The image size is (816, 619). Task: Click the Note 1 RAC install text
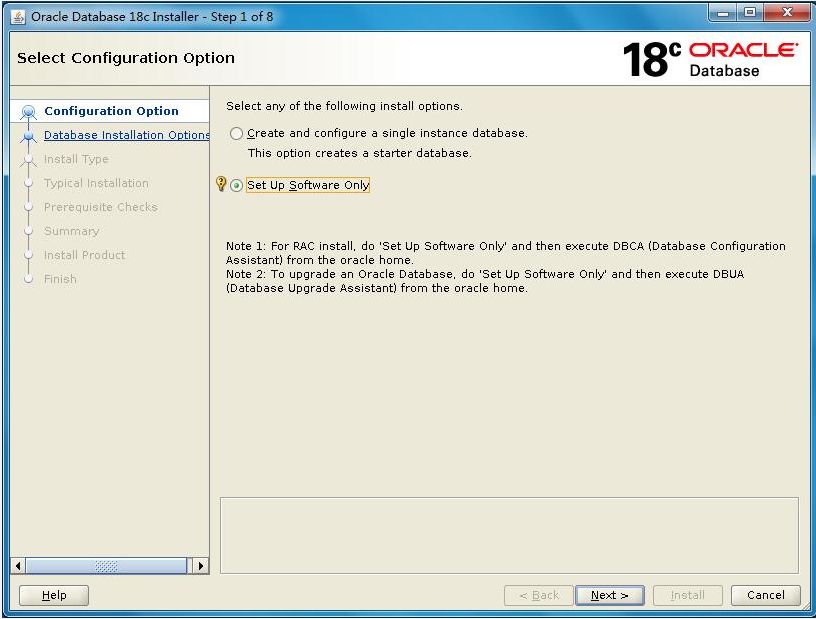(505, 252)
